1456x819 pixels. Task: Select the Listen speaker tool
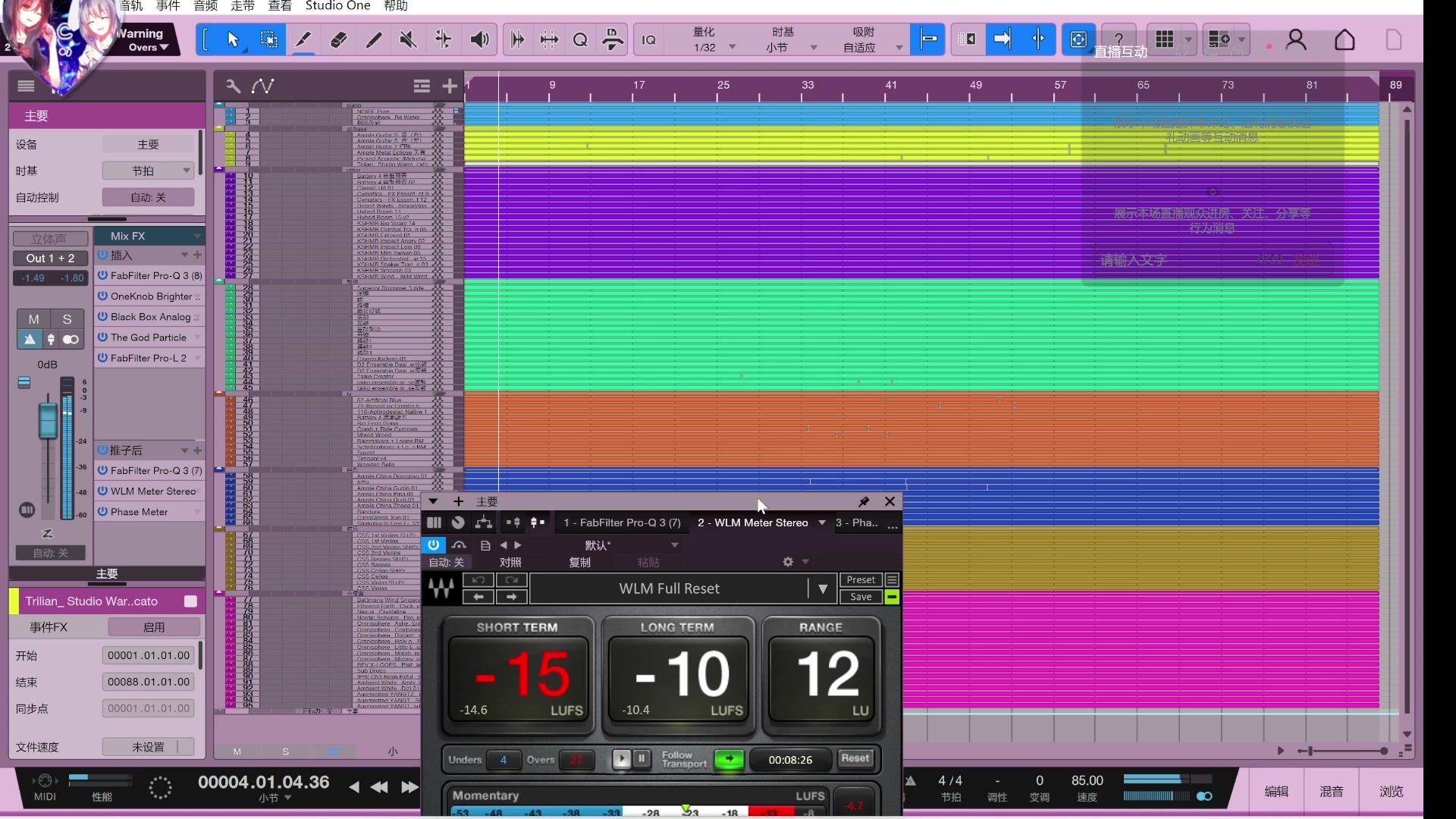479,39
